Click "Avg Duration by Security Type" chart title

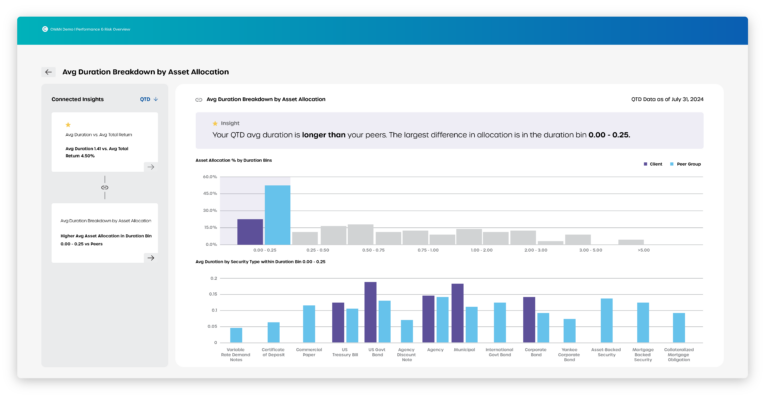point(261,262)
